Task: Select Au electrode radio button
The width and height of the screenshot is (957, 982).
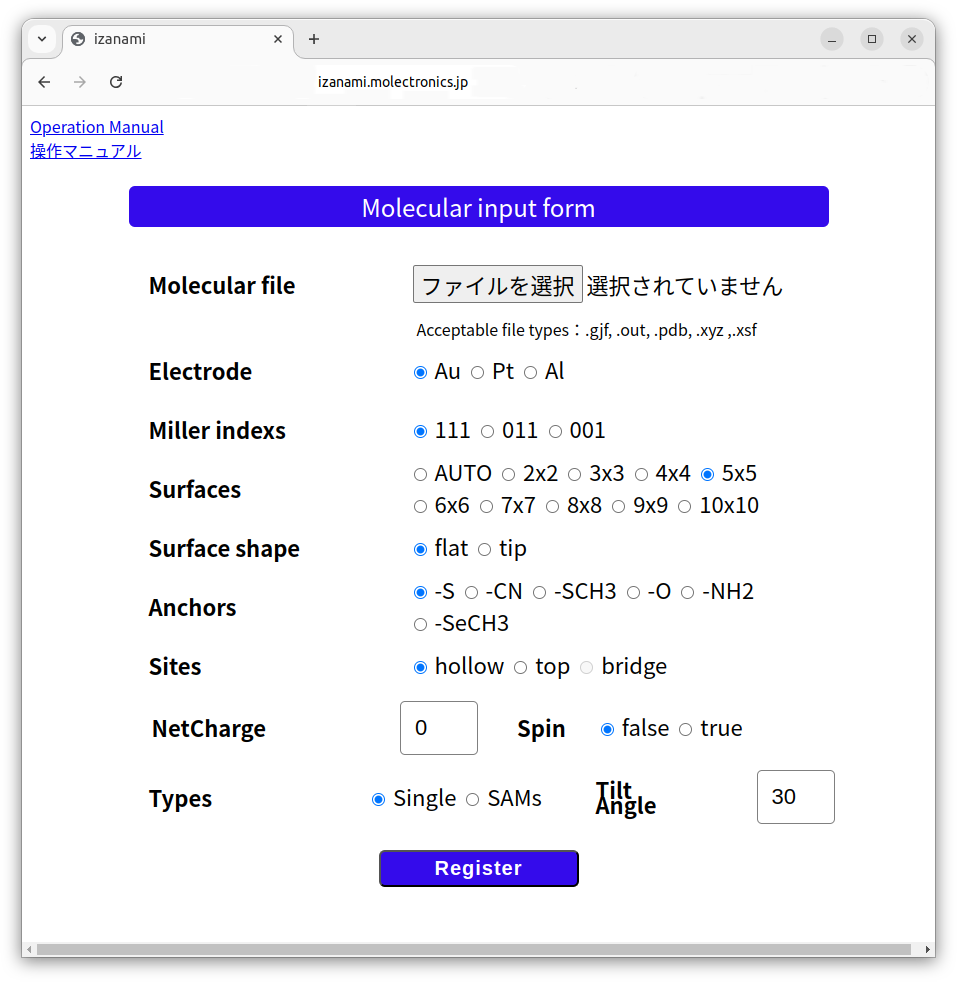Action: (420, 373)
